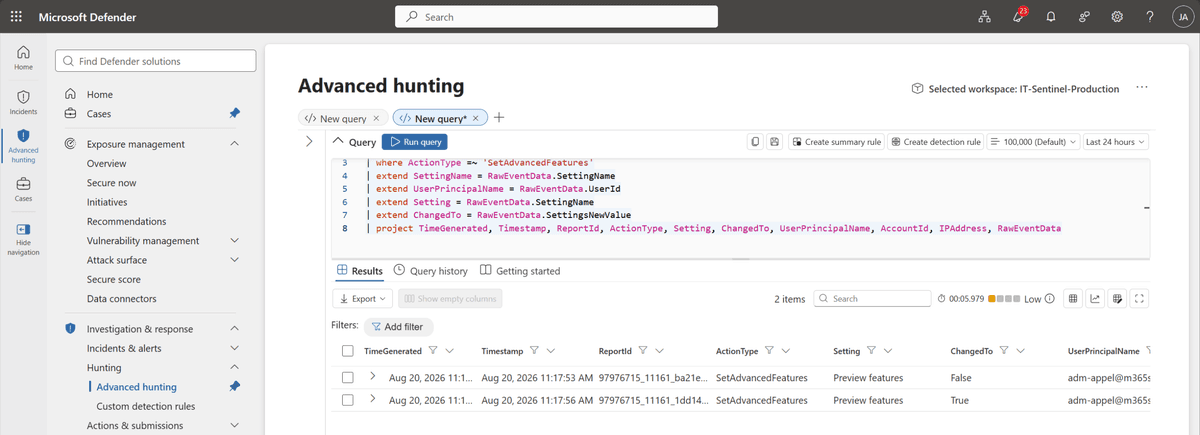Collapse Exposure management section
This screenshot has height=435, width=1200.
pos(234,144)
